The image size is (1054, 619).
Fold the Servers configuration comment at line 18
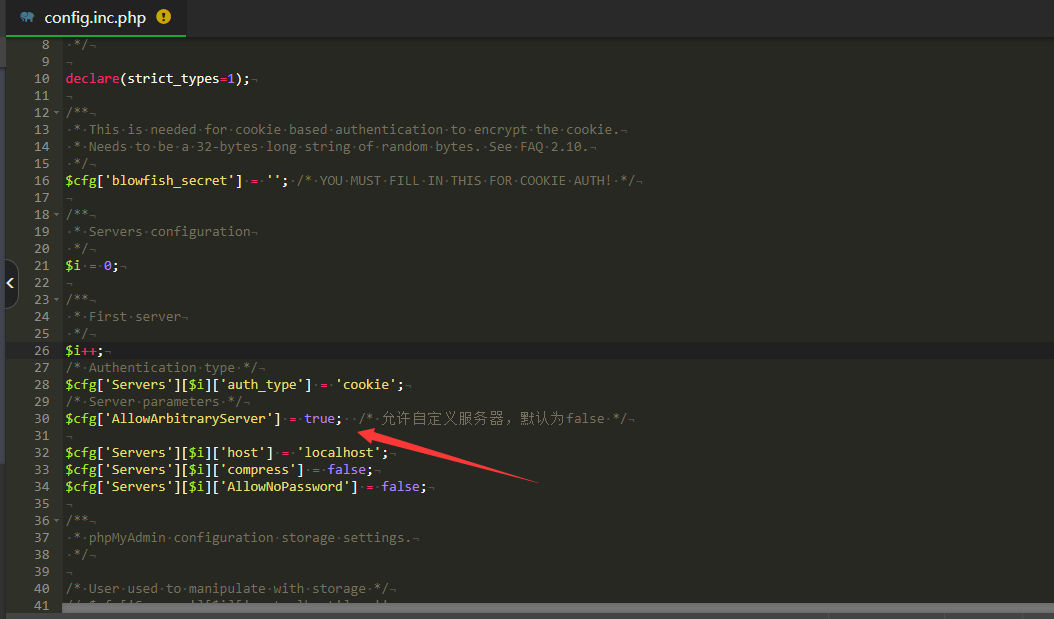coord(56,215)
